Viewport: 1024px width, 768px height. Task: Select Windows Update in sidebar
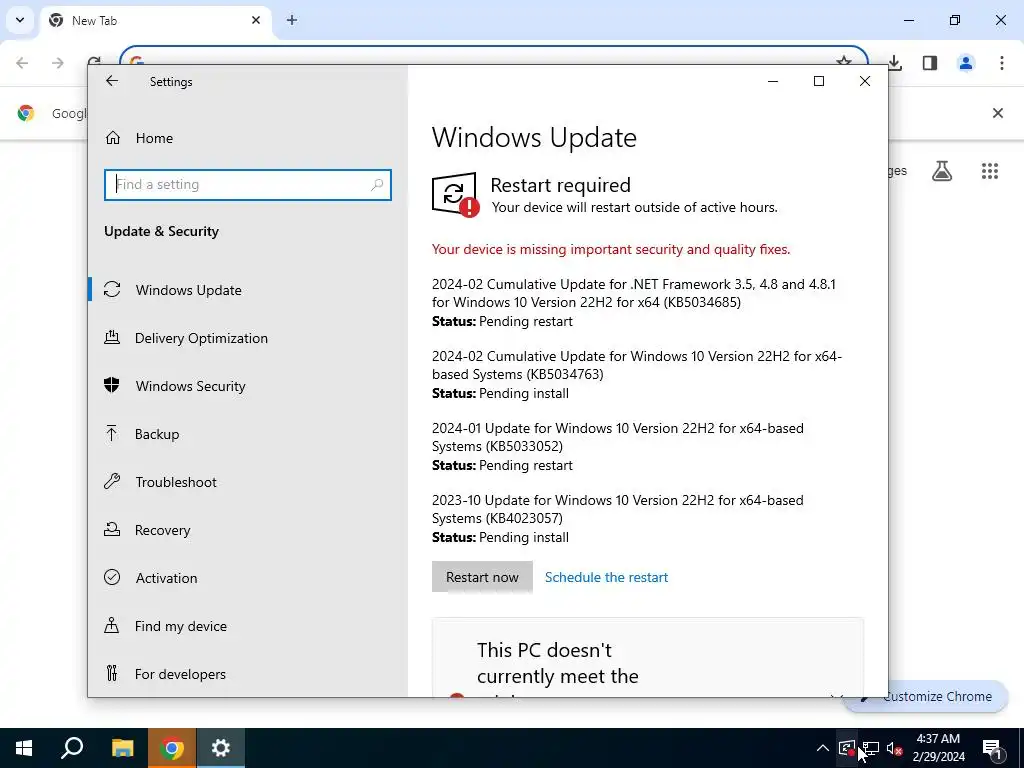(x=248, y=290)
